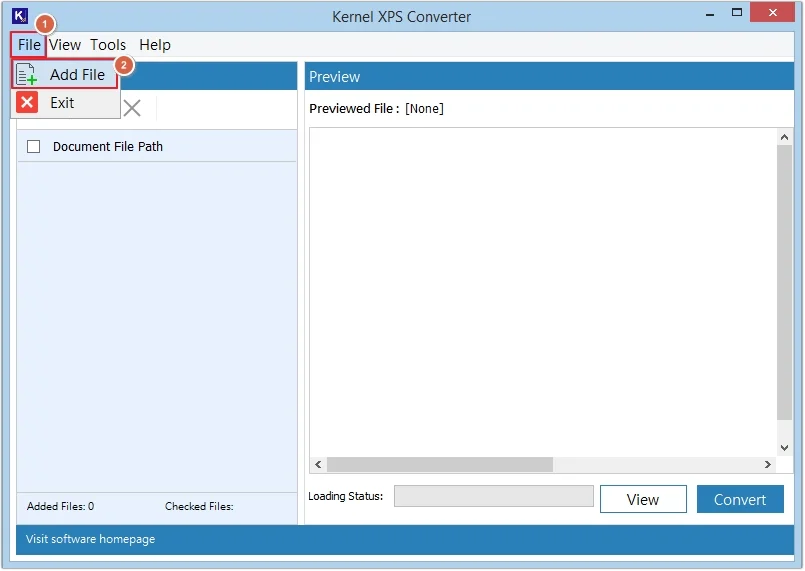
Task: Open Visit software homepage link
Action: point(90,539)
